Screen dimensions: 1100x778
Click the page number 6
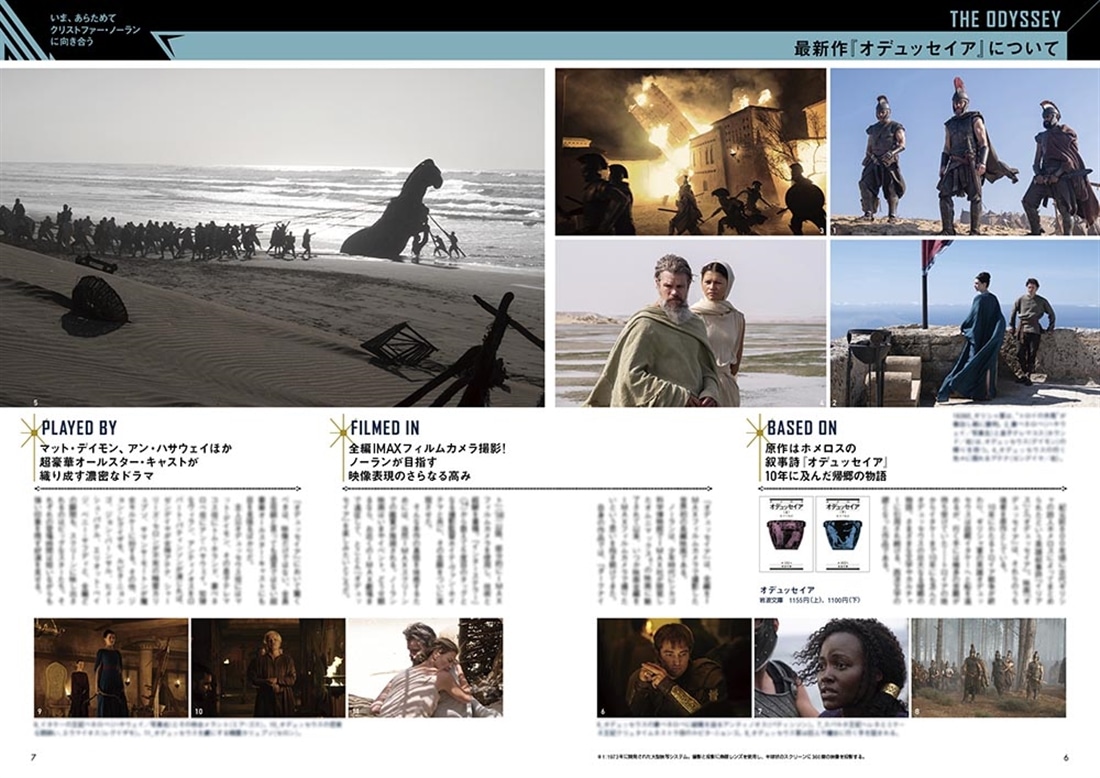[1066, 758]
